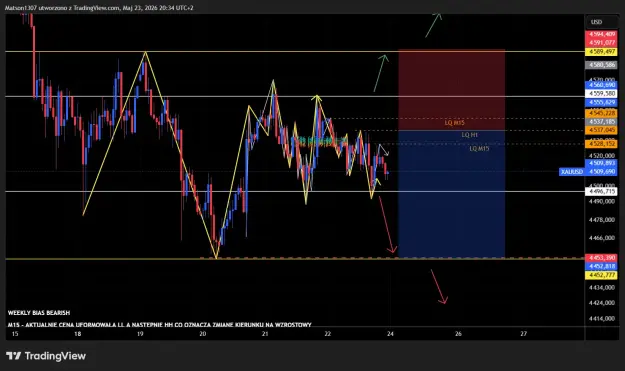Select the red 4453,390 price label
The image size is (625, 371).
point(601,258)
